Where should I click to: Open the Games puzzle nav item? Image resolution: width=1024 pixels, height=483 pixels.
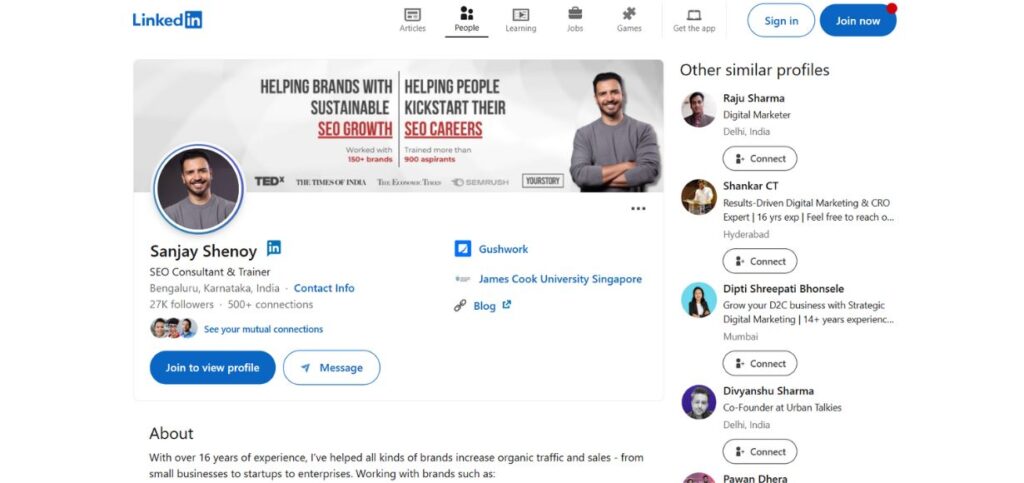[629, 20]
